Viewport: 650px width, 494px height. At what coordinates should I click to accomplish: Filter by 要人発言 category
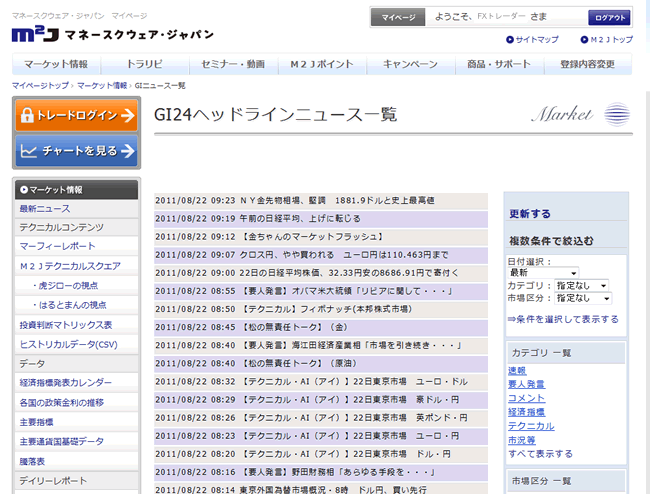coord(526,384)
